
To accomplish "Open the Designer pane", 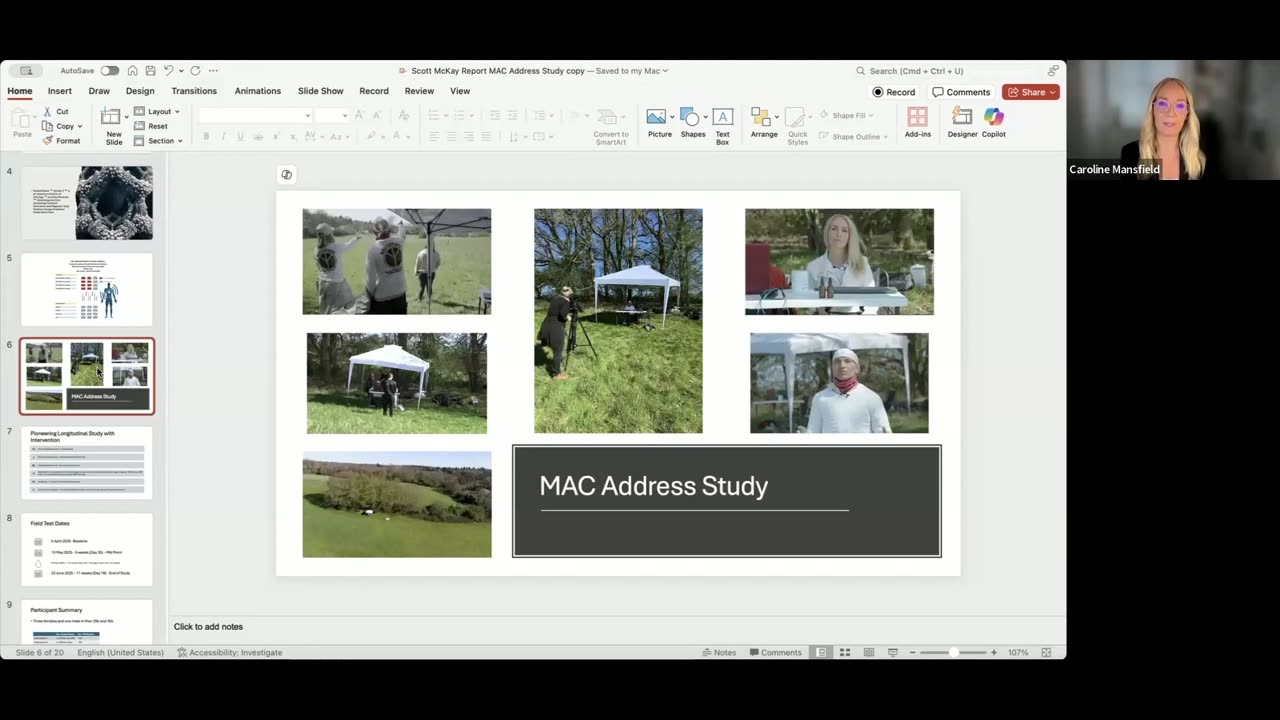I will [962, 117].
